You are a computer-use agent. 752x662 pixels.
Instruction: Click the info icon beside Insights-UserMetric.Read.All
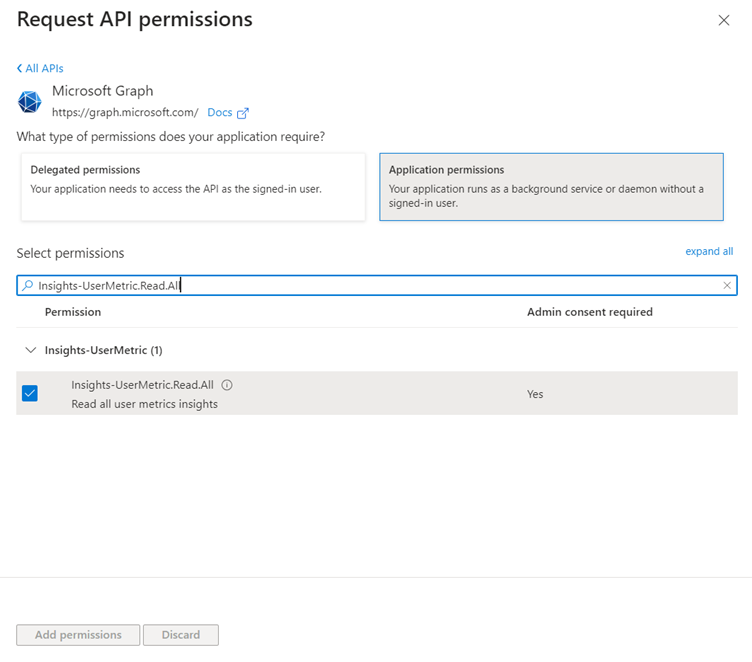(227, 385)
